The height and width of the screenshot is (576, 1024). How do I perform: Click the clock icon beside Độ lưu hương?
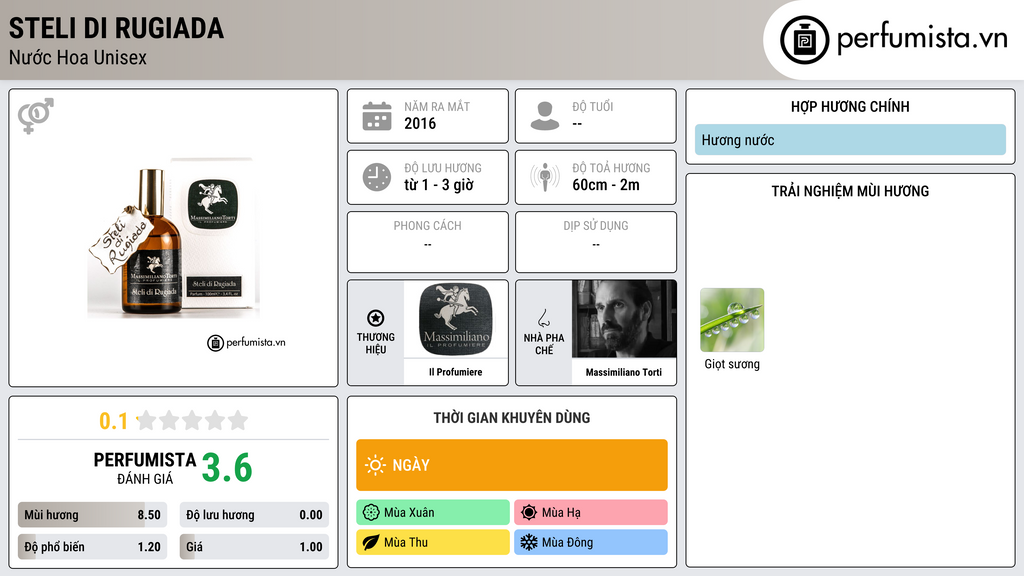pyautogui.click(x=377, y=177)
